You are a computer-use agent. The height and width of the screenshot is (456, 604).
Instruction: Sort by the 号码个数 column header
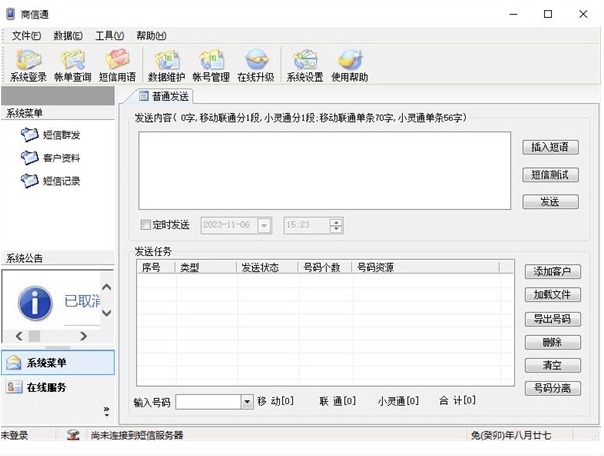pos(325,267)
